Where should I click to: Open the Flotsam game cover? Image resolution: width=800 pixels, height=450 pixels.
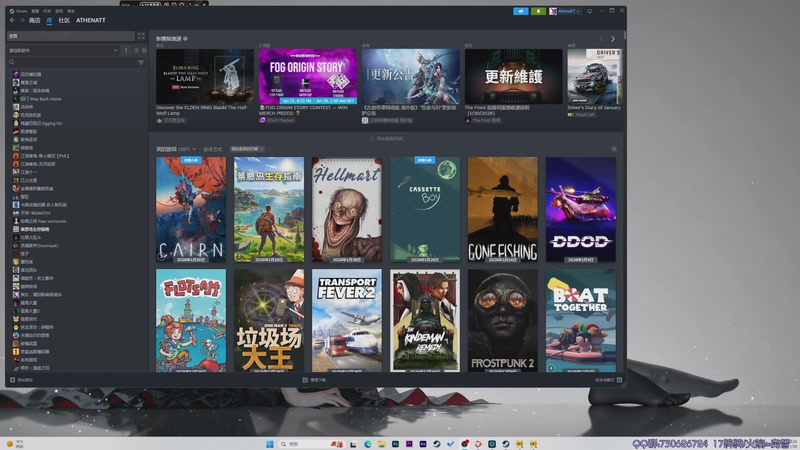[191, 320]
